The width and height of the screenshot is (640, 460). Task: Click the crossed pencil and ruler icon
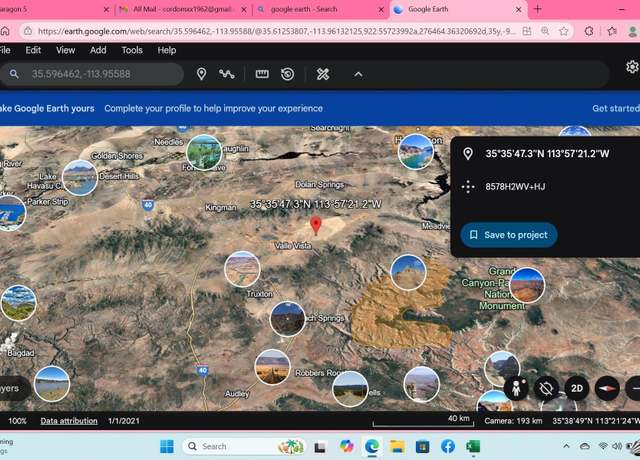coord(323,74)
